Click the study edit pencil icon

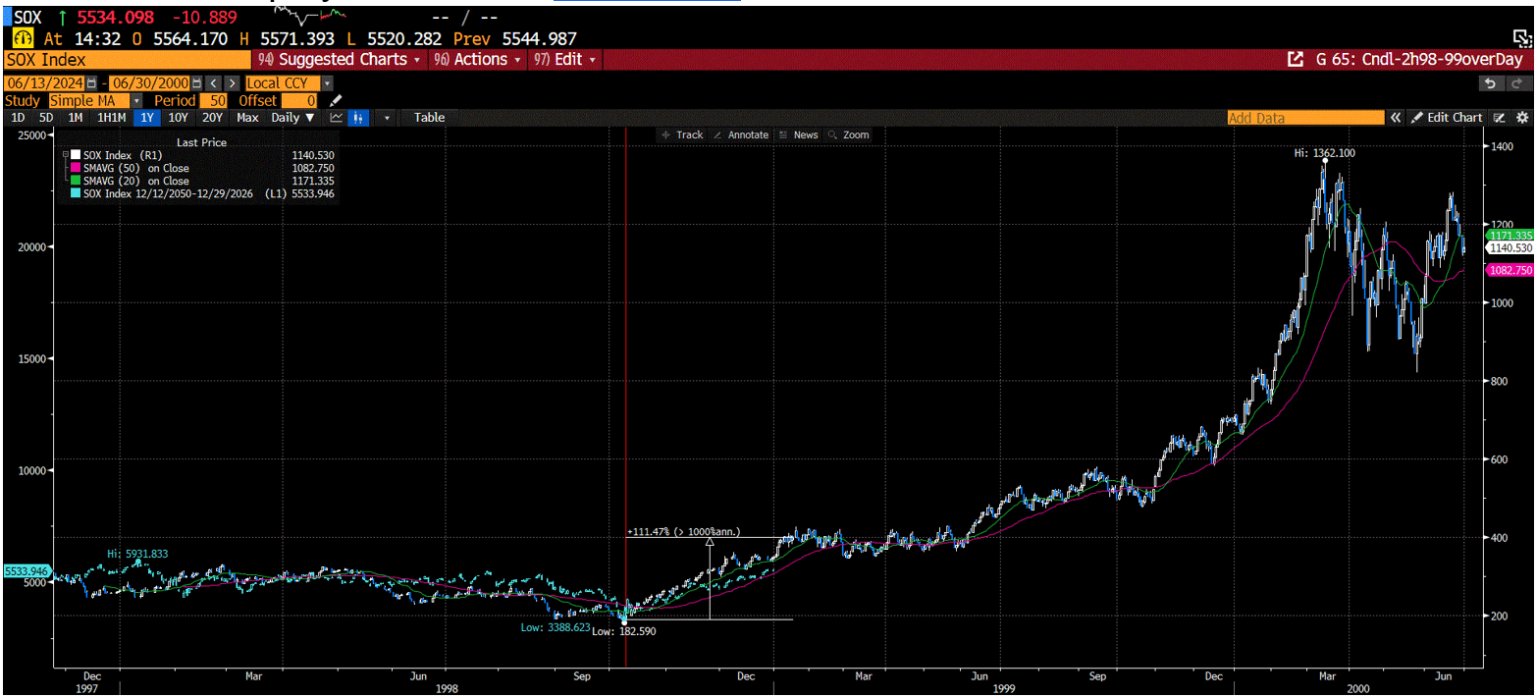click(x=335, y=100)
